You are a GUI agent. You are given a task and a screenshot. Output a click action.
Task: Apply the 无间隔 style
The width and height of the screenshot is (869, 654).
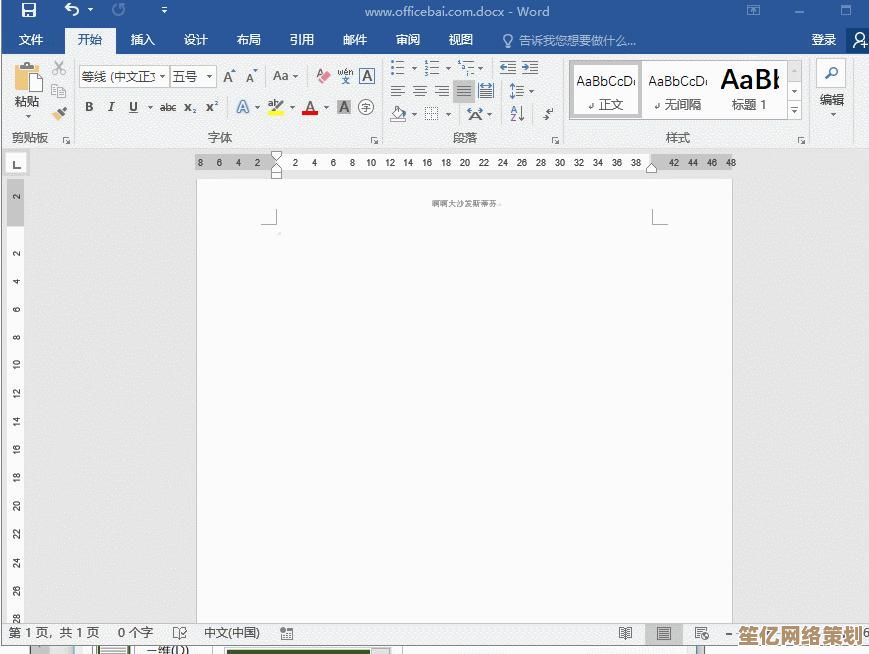coord(677,90)
